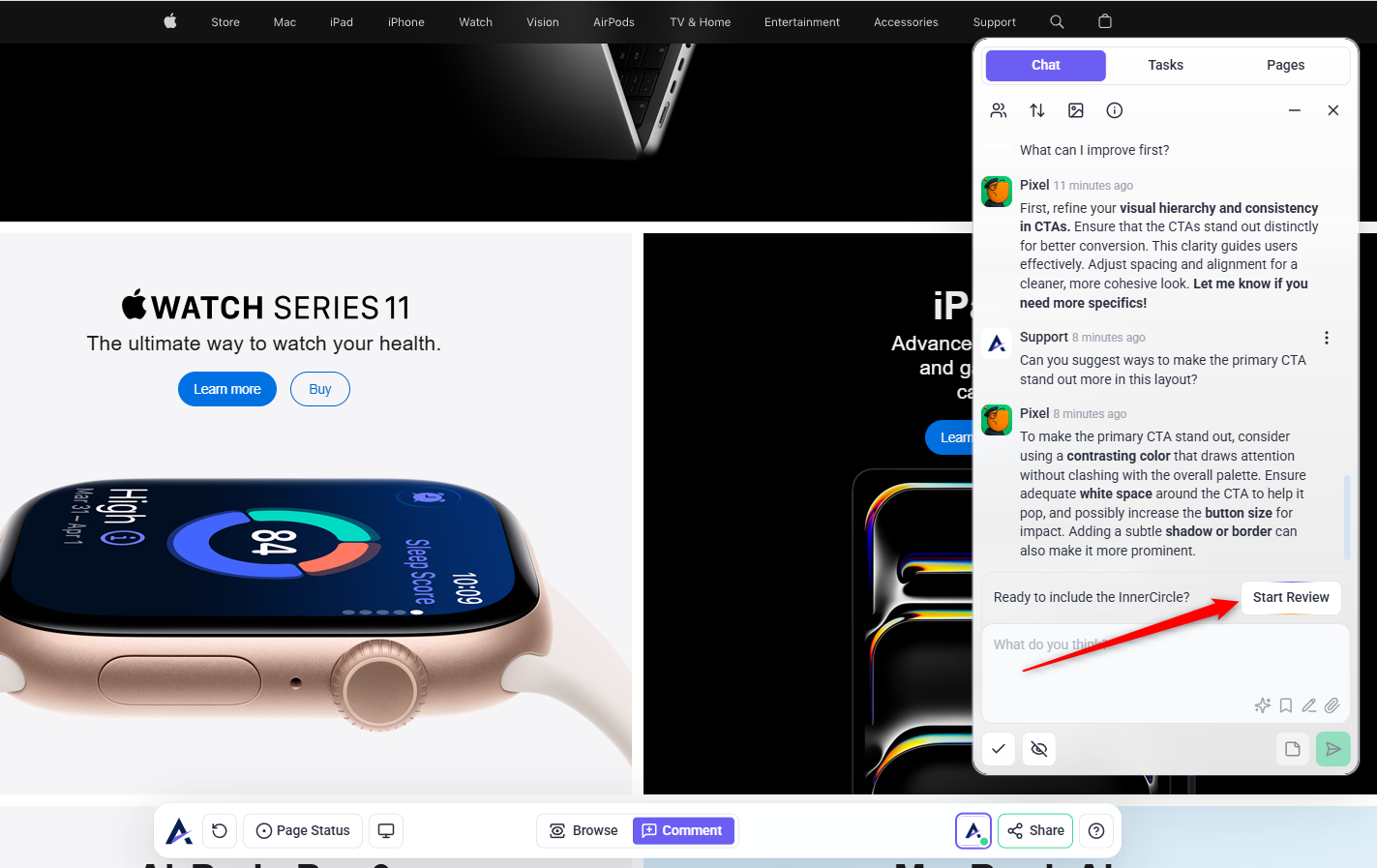Open the participants icon in chat panel

[x=999, y=110]
